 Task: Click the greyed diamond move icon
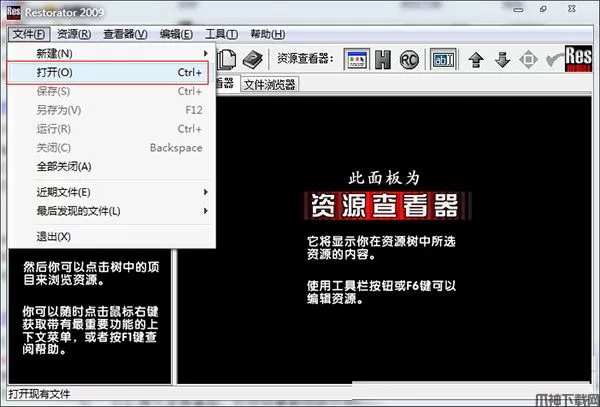pos(528,60)
